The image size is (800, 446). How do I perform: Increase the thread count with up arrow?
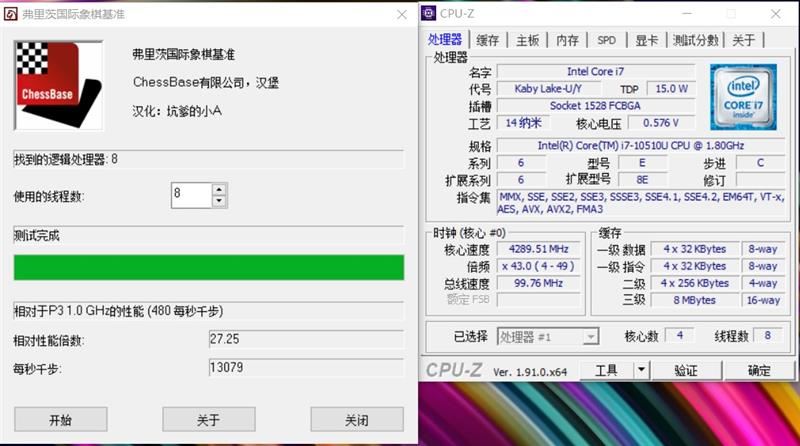click(219, 189)
